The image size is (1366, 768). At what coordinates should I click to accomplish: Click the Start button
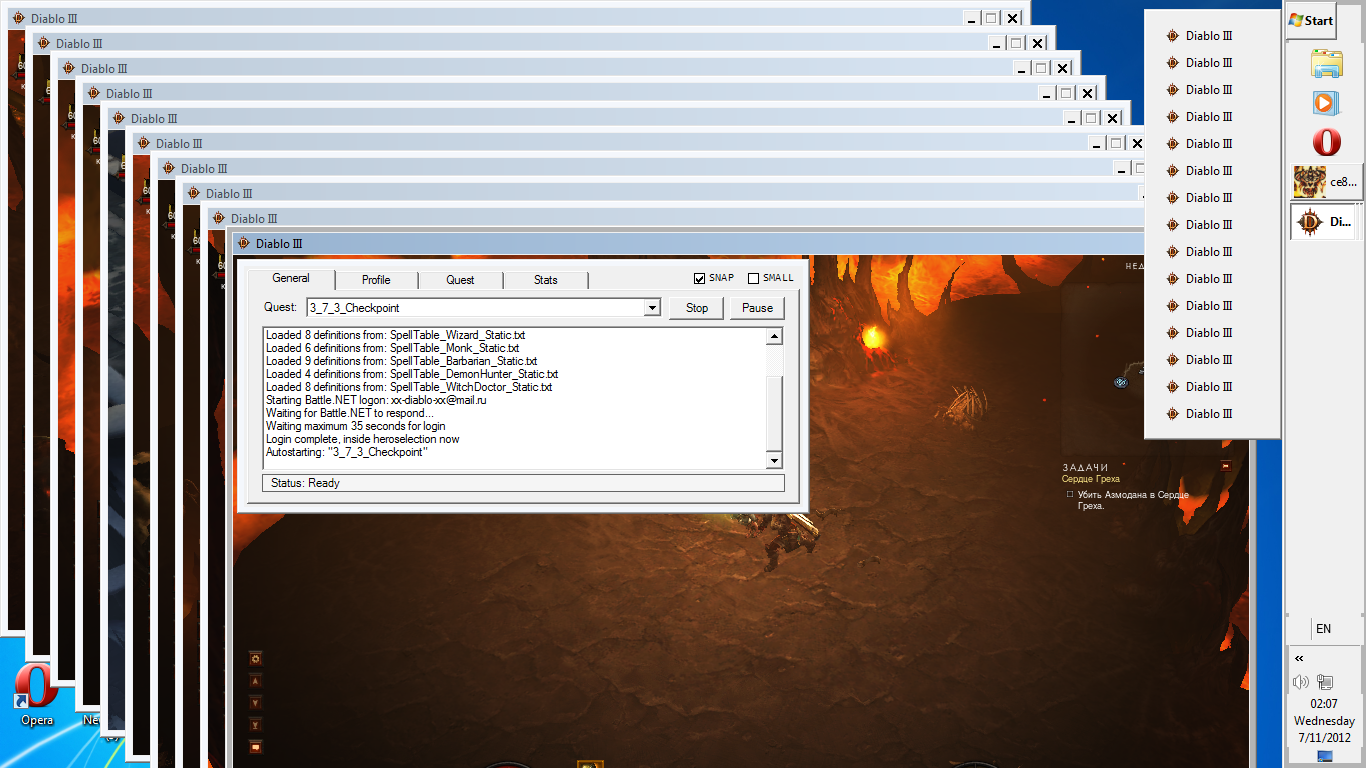[x=1312, y=20]
